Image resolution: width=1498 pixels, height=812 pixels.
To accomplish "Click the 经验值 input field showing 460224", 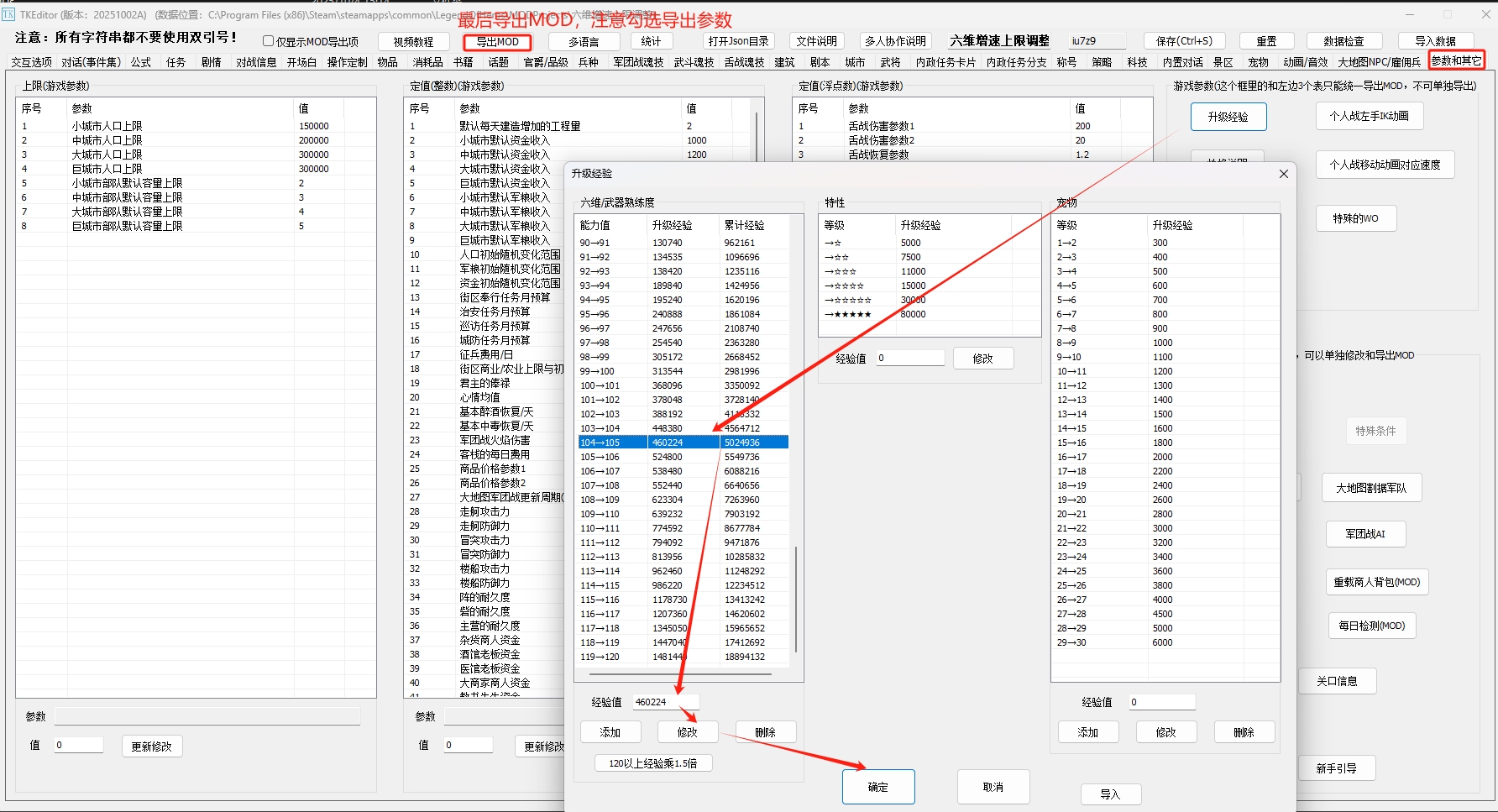I will pyautogui.click(x=665, y=702).
